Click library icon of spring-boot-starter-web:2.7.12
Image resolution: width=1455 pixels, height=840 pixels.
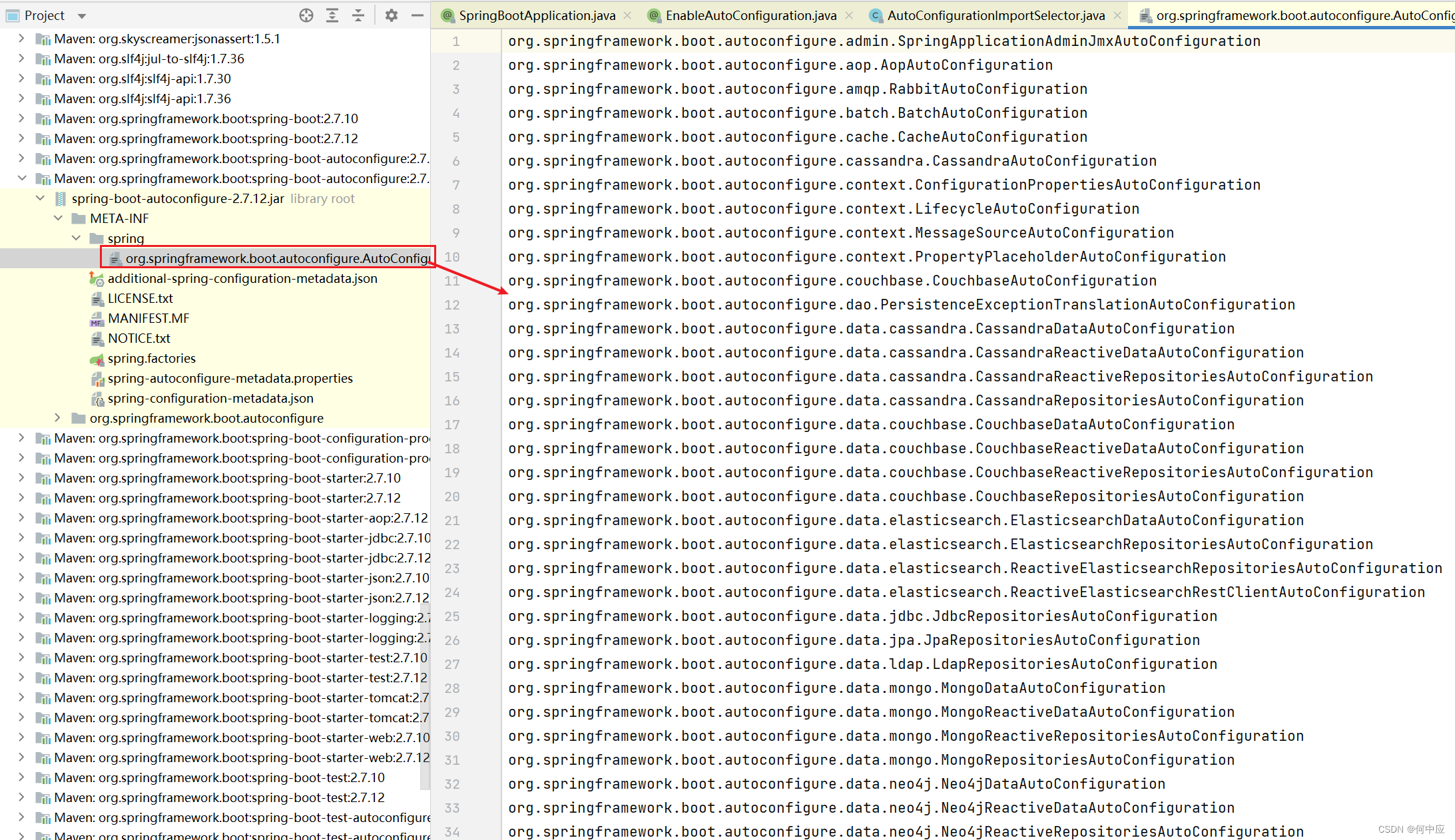pyautogui.click(x=43, y=757)
